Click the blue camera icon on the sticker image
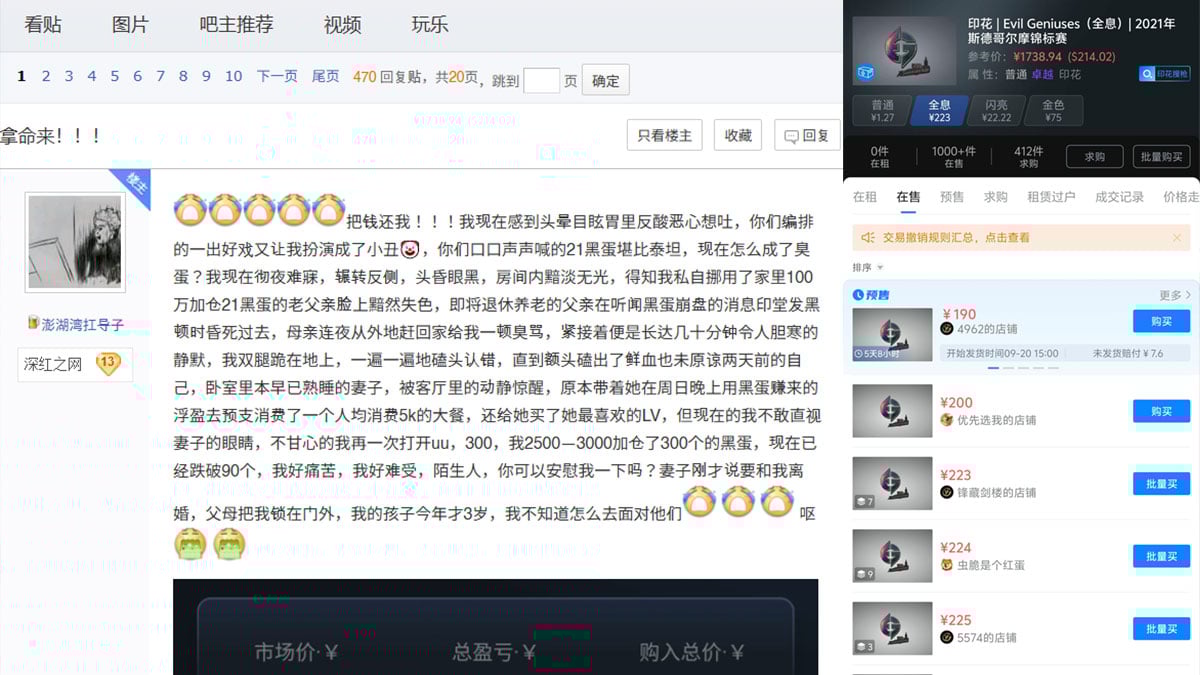The height and width of the screenshot is (675, 1200). (866, 73)
